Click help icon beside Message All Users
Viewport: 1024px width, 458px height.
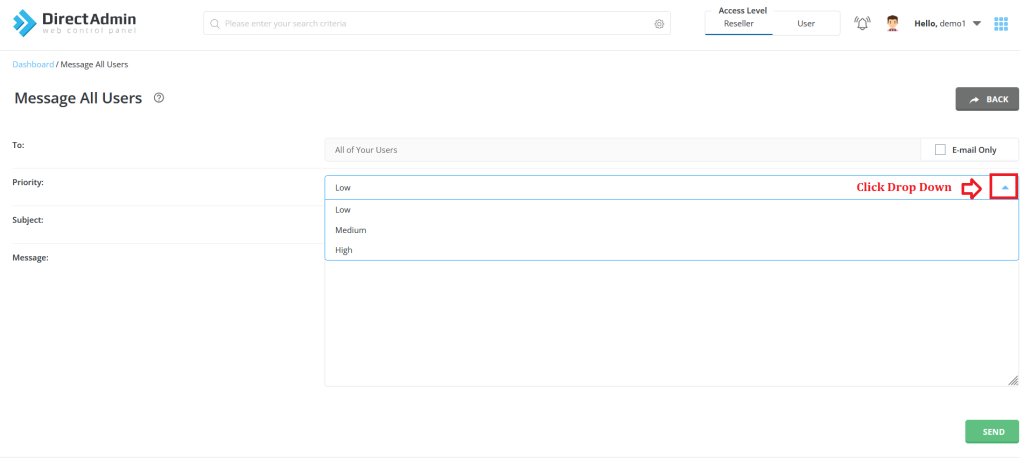click(x=159, y=98)
